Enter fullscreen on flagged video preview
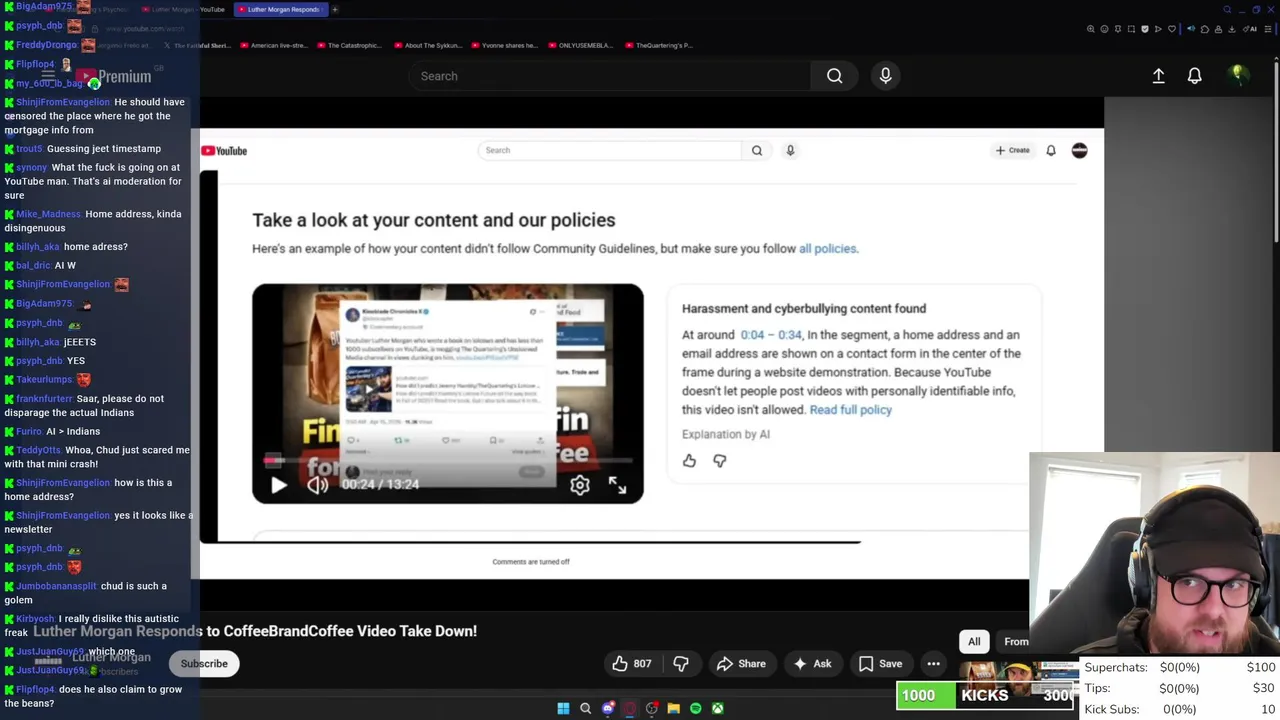The height and width of the screenshot is (720, 1280). point(617,485)
